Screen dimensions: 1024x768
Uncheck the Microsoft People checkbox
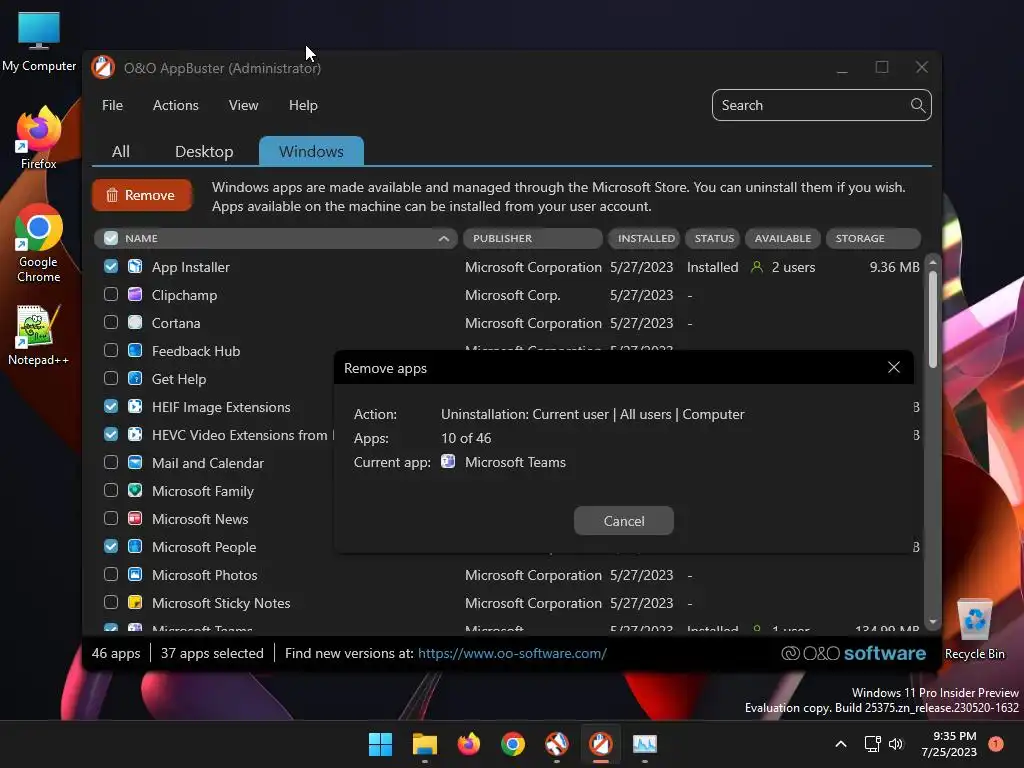(x=111, y=547)
